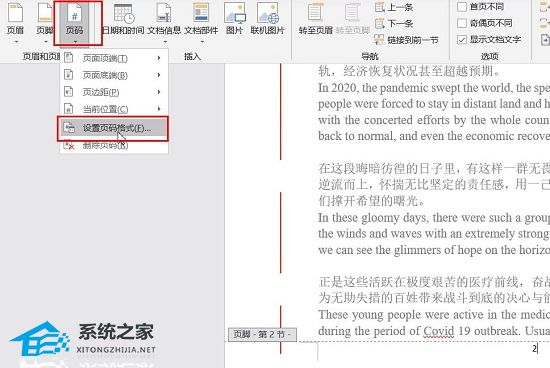Open dropdown arrow under 文档部件
The image size is (550, 368).
click(x=202, y=41)
